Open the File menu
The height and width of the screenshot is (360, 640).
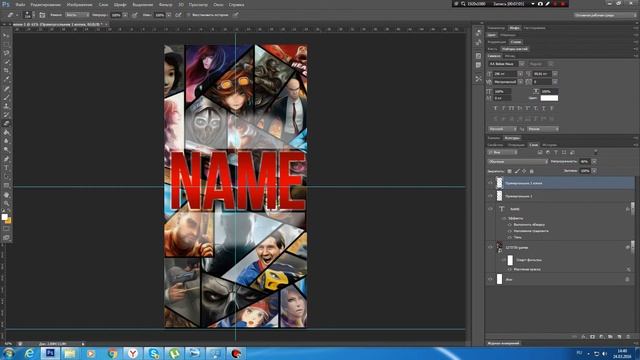tap(20, 4)
